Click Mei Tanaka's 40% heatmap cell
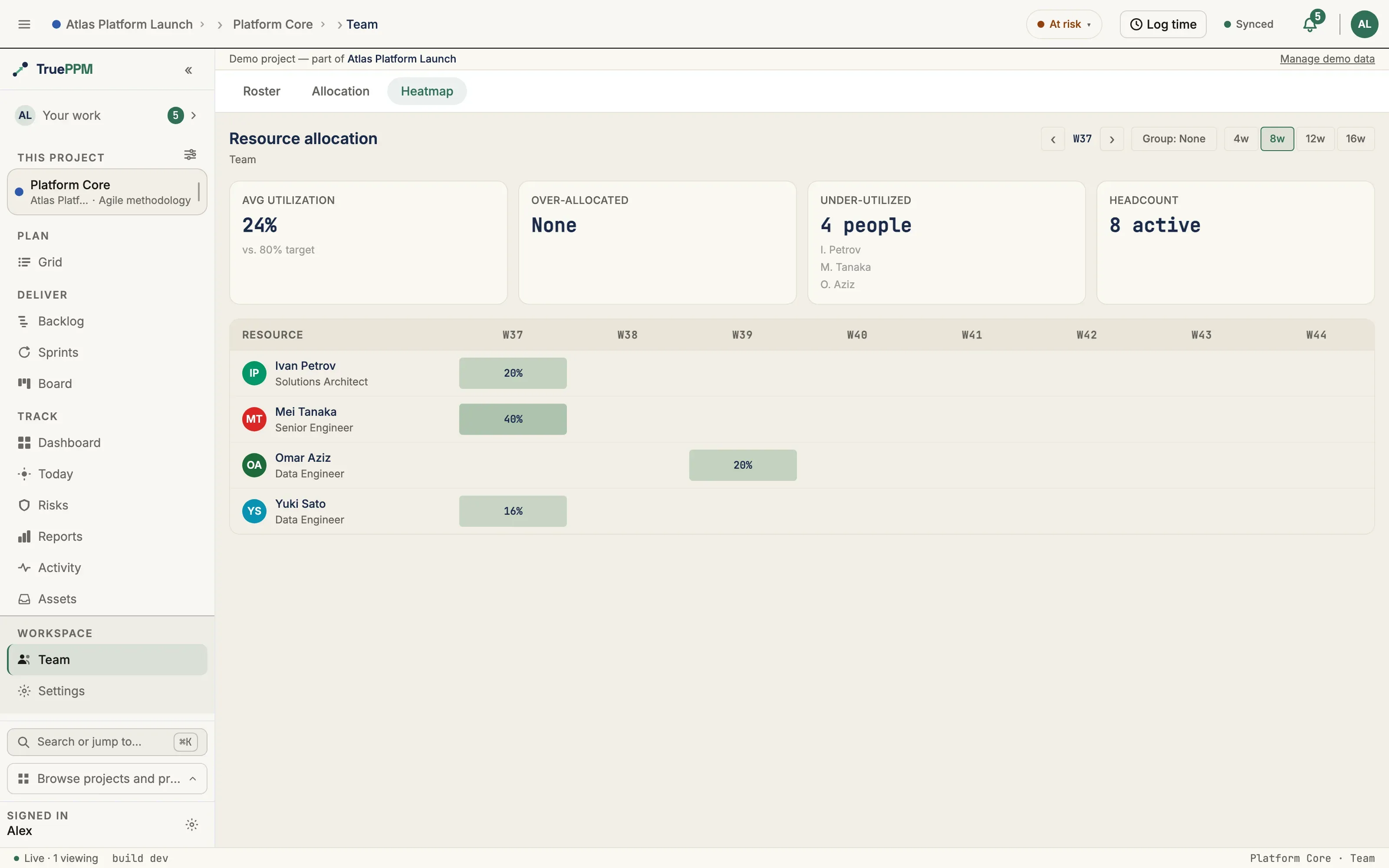This screenshot has height=868, width=1389. tap(513, 419)
